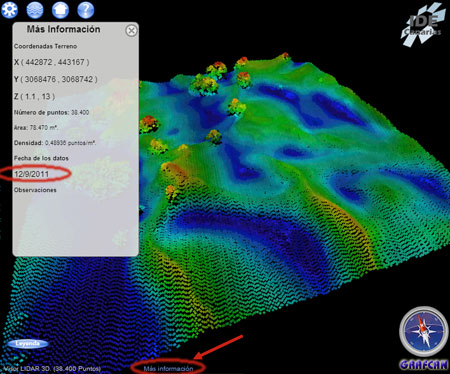The image size is (450, 374).
Task: Click the Más Información panel title
Action: [64, 29]
